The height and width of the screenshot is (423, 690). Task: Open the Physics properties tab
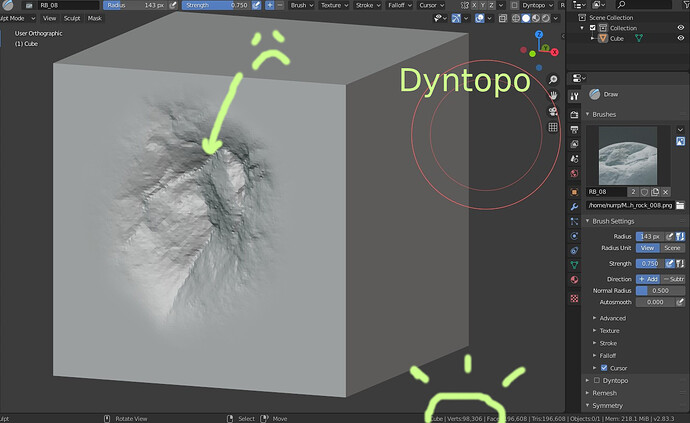pyautogui.click(x=574, y=236)
